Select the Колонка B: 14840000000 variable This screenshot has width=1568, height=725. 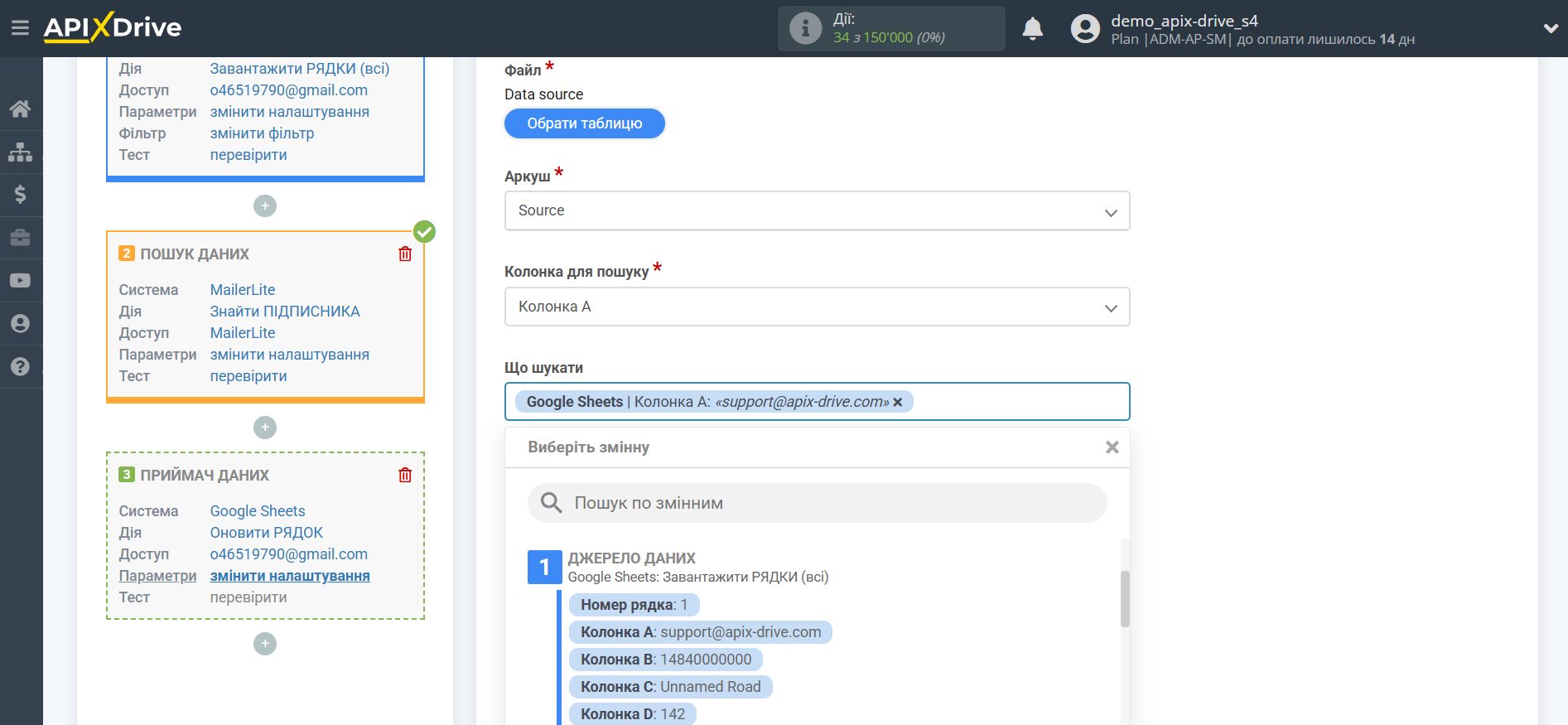point(666,660)
